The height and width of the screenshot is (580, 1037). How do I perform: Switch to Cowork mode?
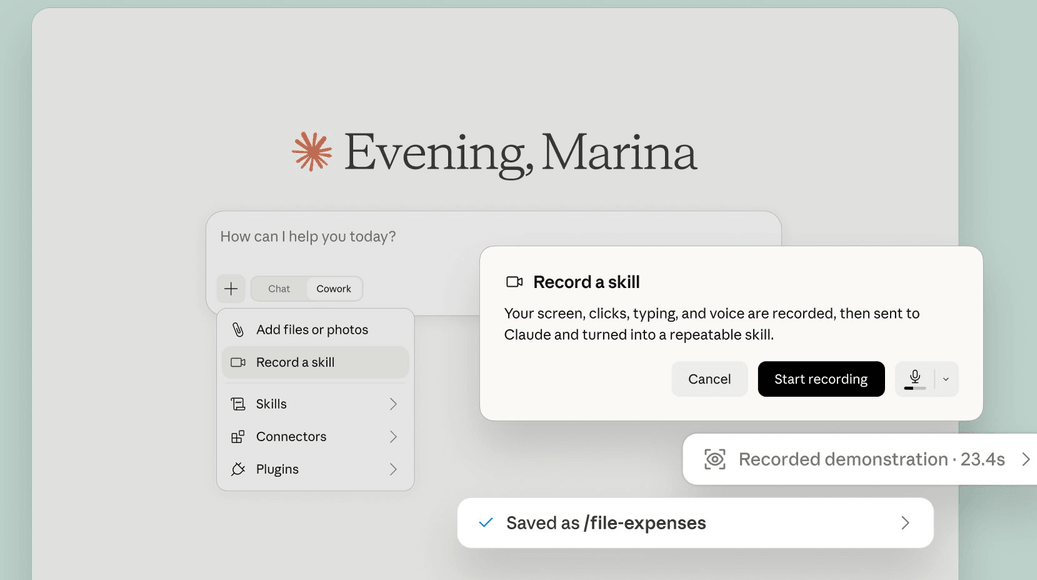coord(333,288)
